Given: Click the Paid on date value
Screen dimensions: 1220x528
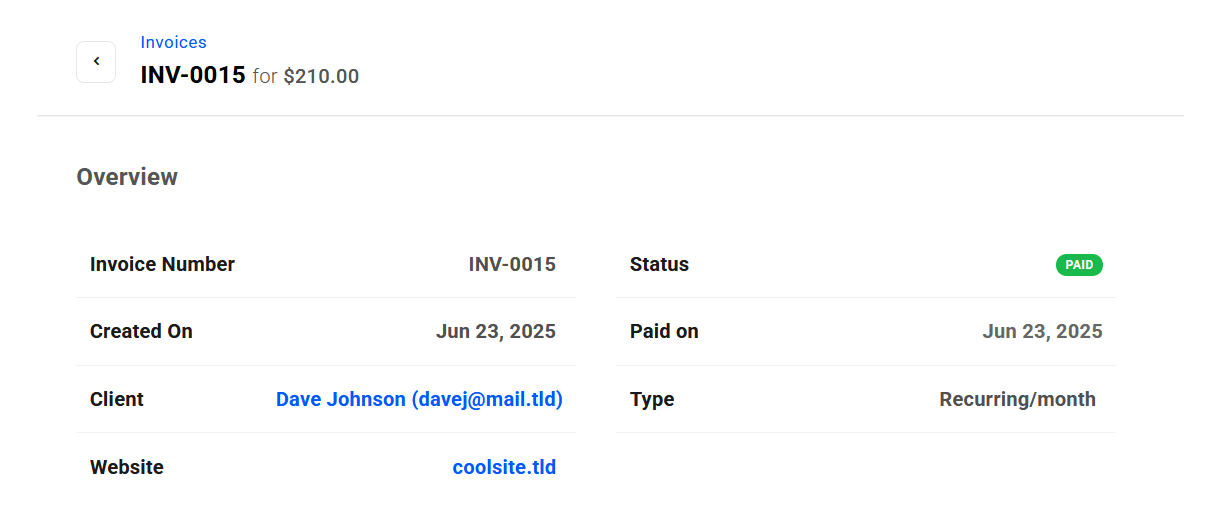Looking at the screenshot, I should 1042,331.
